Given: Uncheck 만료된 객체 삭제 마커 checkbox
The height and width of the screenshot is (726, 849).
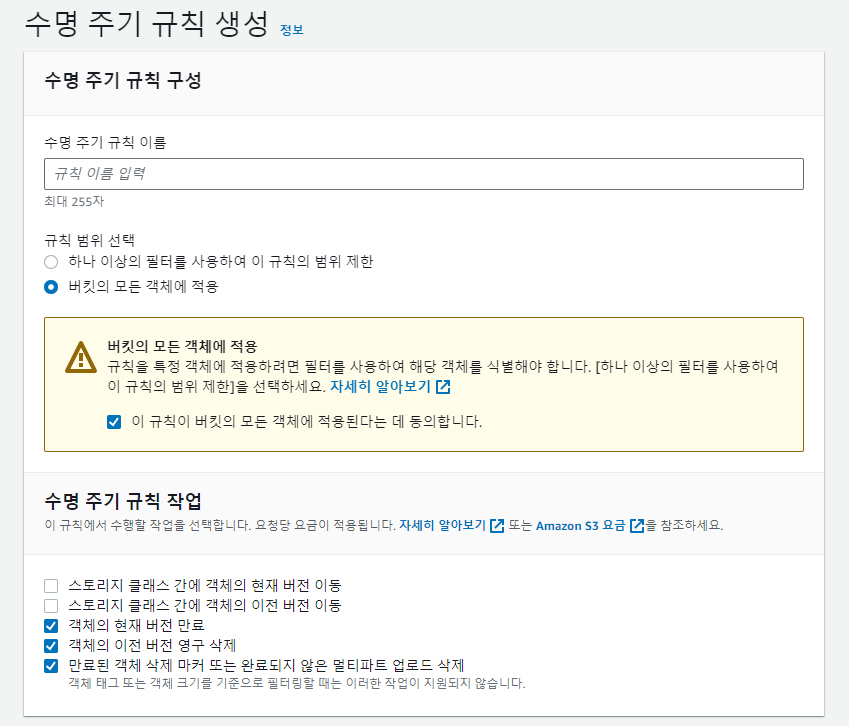Looking at the screenshot, I should 51,666.
